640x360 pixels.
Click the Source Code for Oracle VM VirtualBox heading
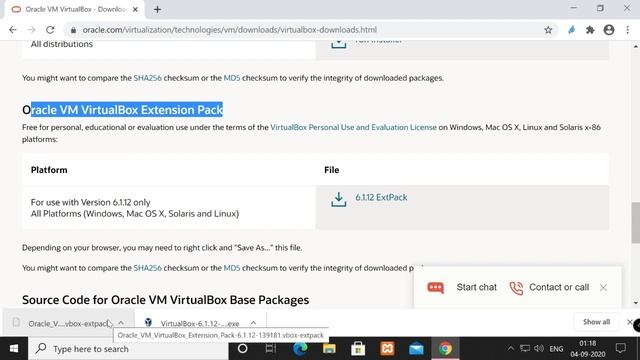tap(165, 300)
